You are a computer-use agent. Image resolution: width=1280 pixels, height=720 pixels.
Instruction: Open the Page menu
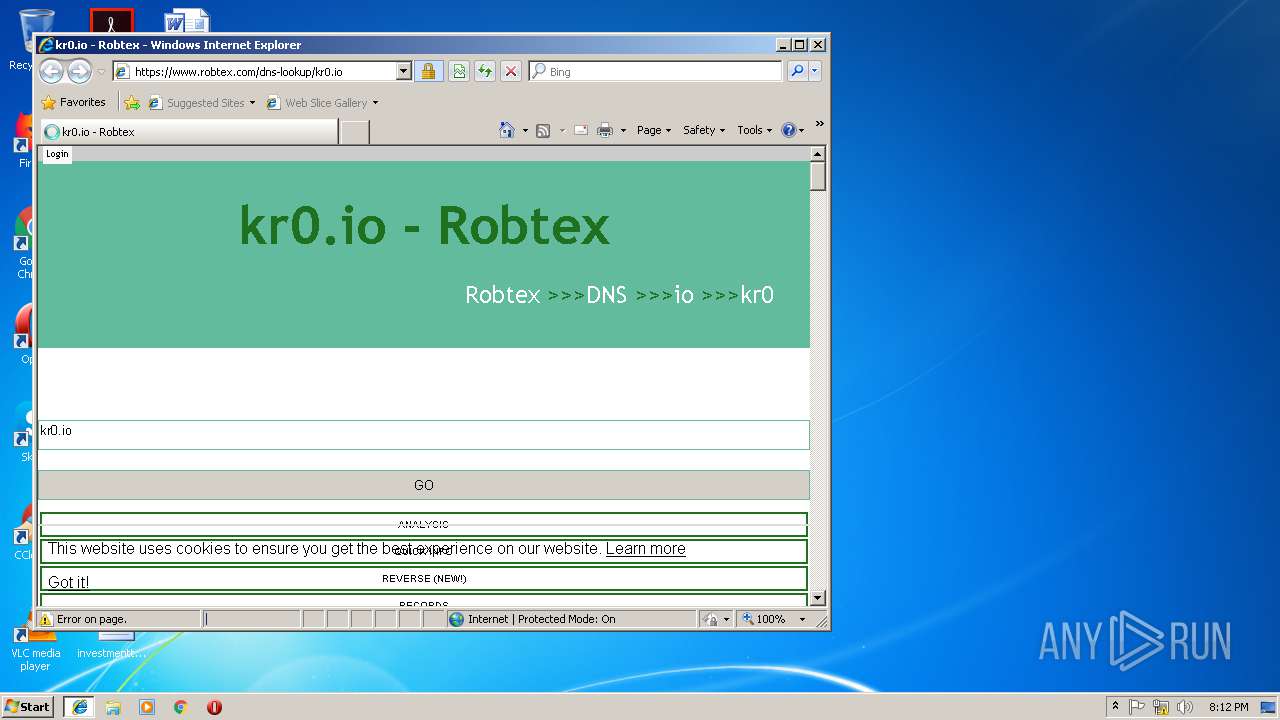tap(654, 130)
